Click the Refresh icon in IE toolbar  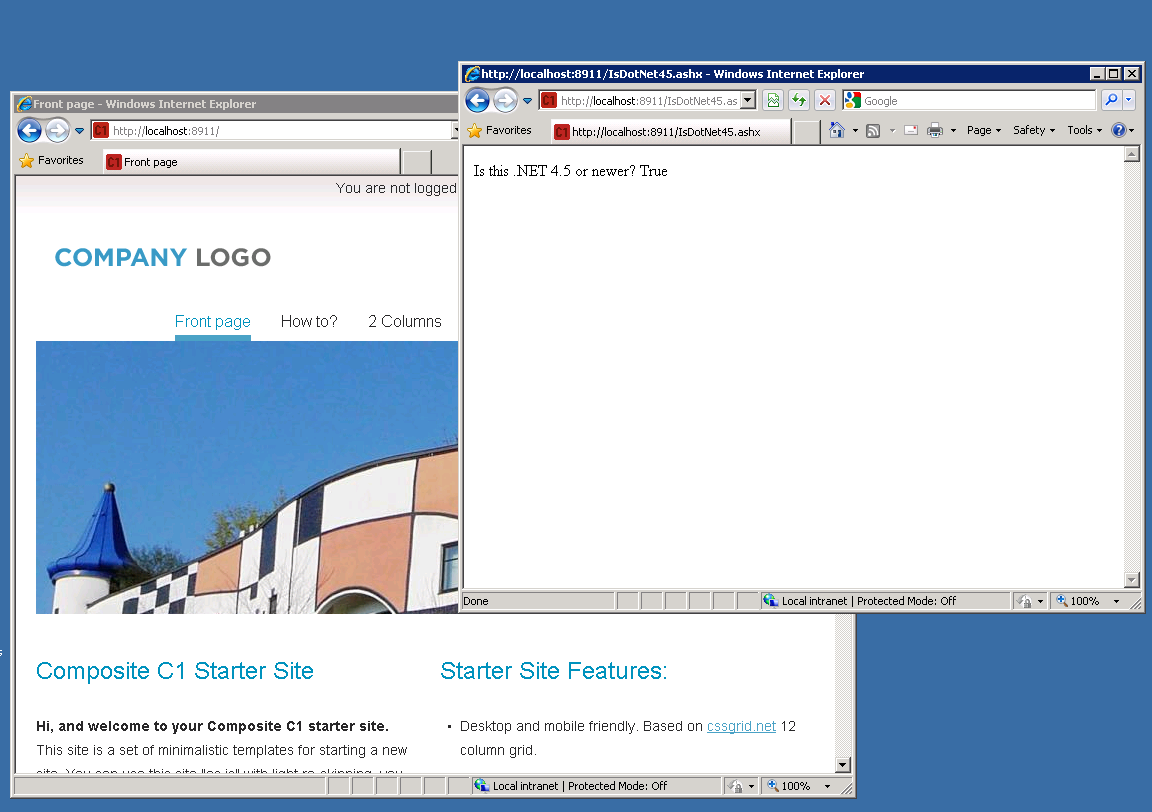tap(798, 100)
